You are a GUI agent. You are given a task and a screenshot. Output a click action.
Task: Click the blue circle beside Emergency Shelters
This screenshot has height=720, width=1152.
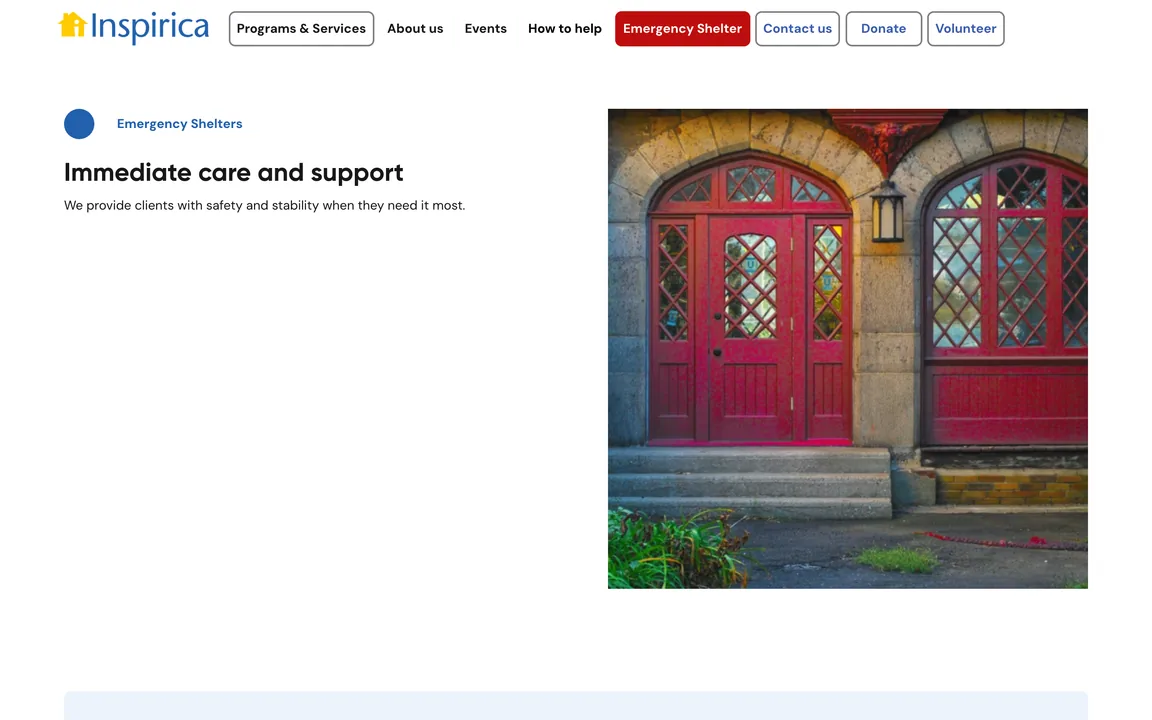pyautogui.click(x=79, y=123)
